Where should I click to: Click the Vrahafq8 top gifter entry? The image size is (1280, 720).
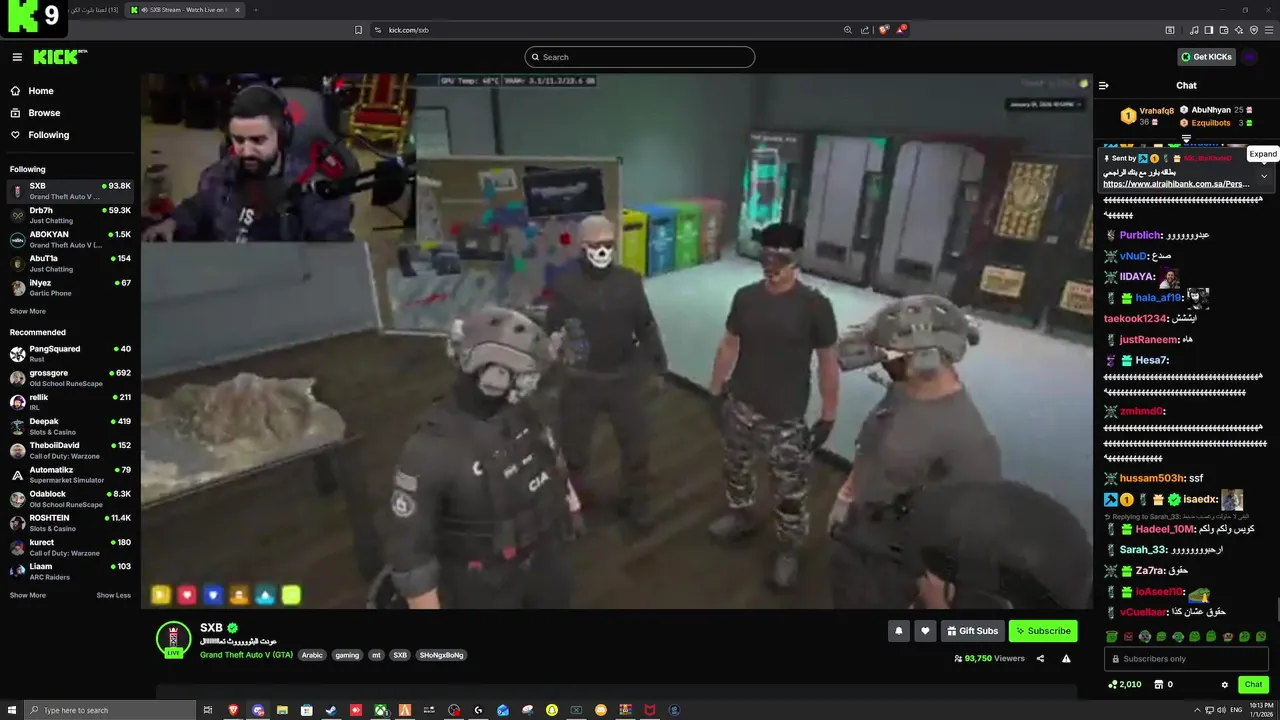tap(1147, 116)
